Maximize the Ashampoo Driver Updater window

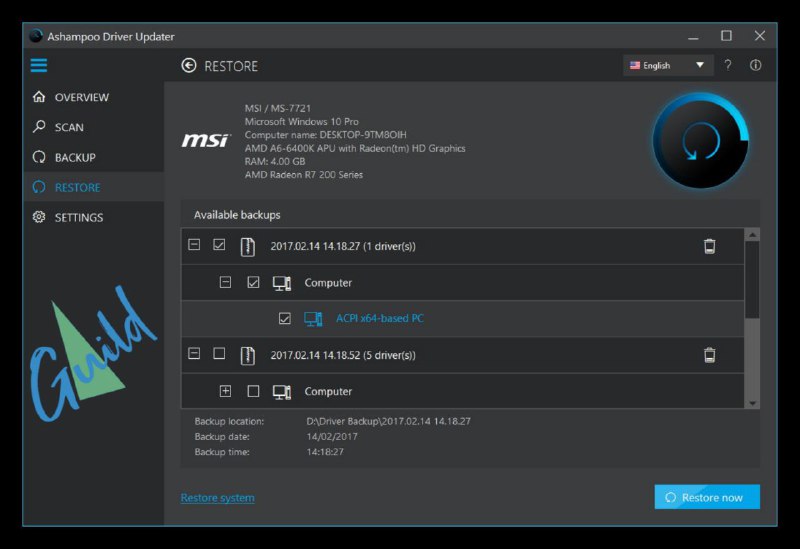726,36
